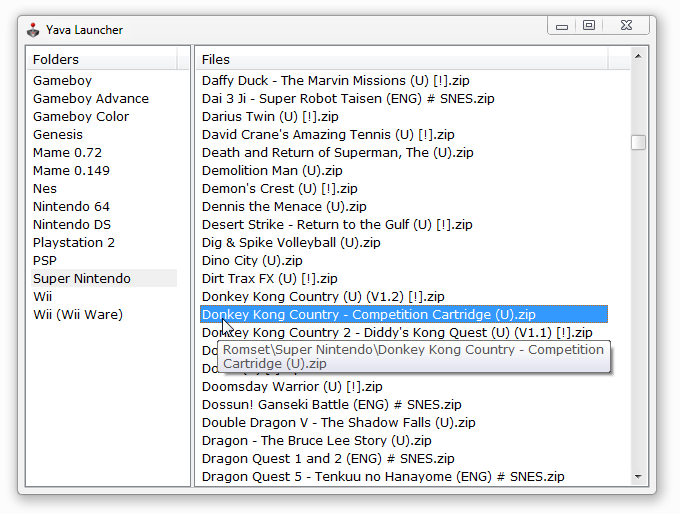Open the Nintendo DS folder

[72, 225]
